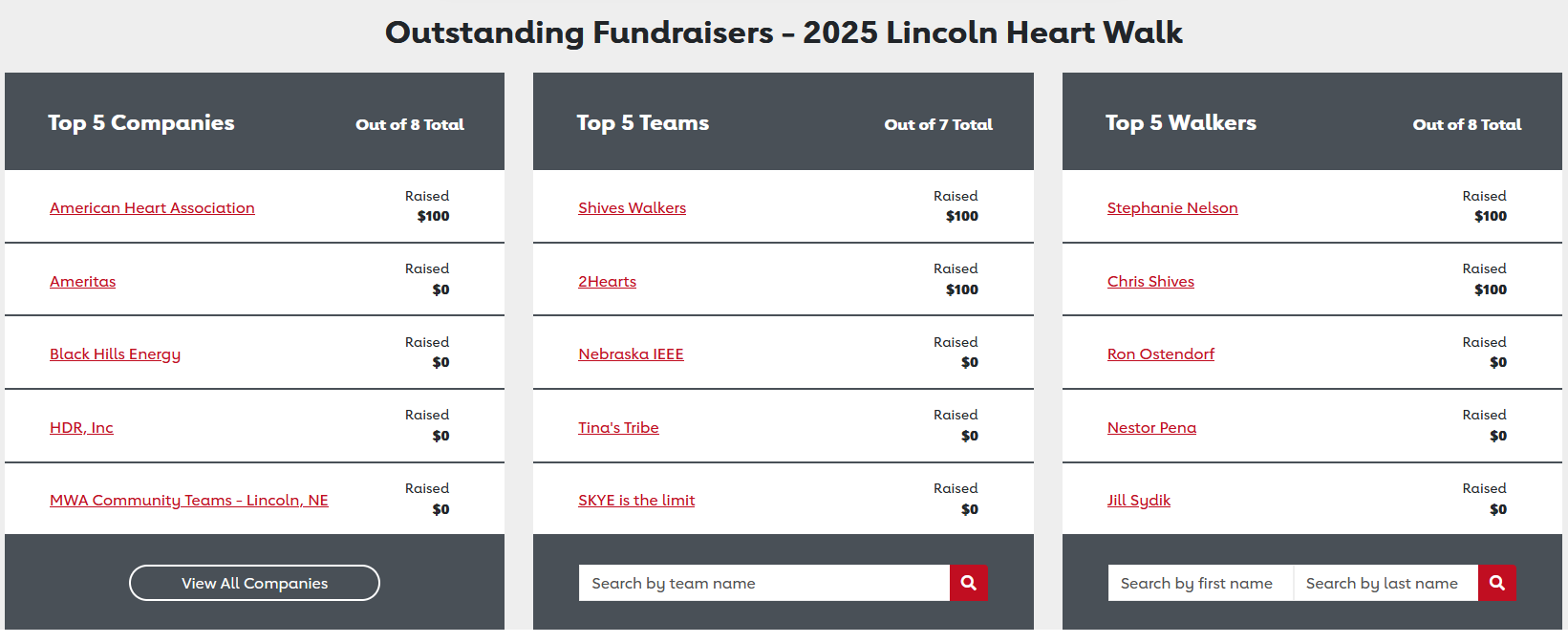Click the walker search magnifier icon
This screenshot has width=1568, height=643.
click(1497, 583)
